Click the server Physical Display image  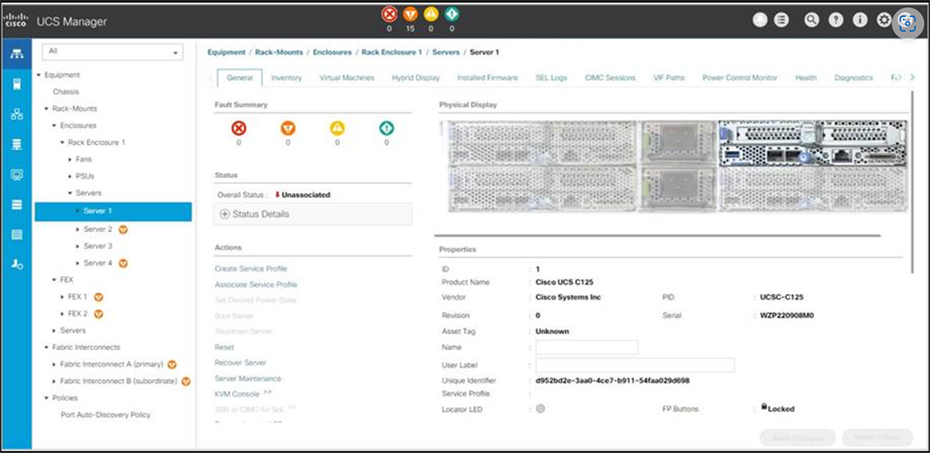point(676,166)
